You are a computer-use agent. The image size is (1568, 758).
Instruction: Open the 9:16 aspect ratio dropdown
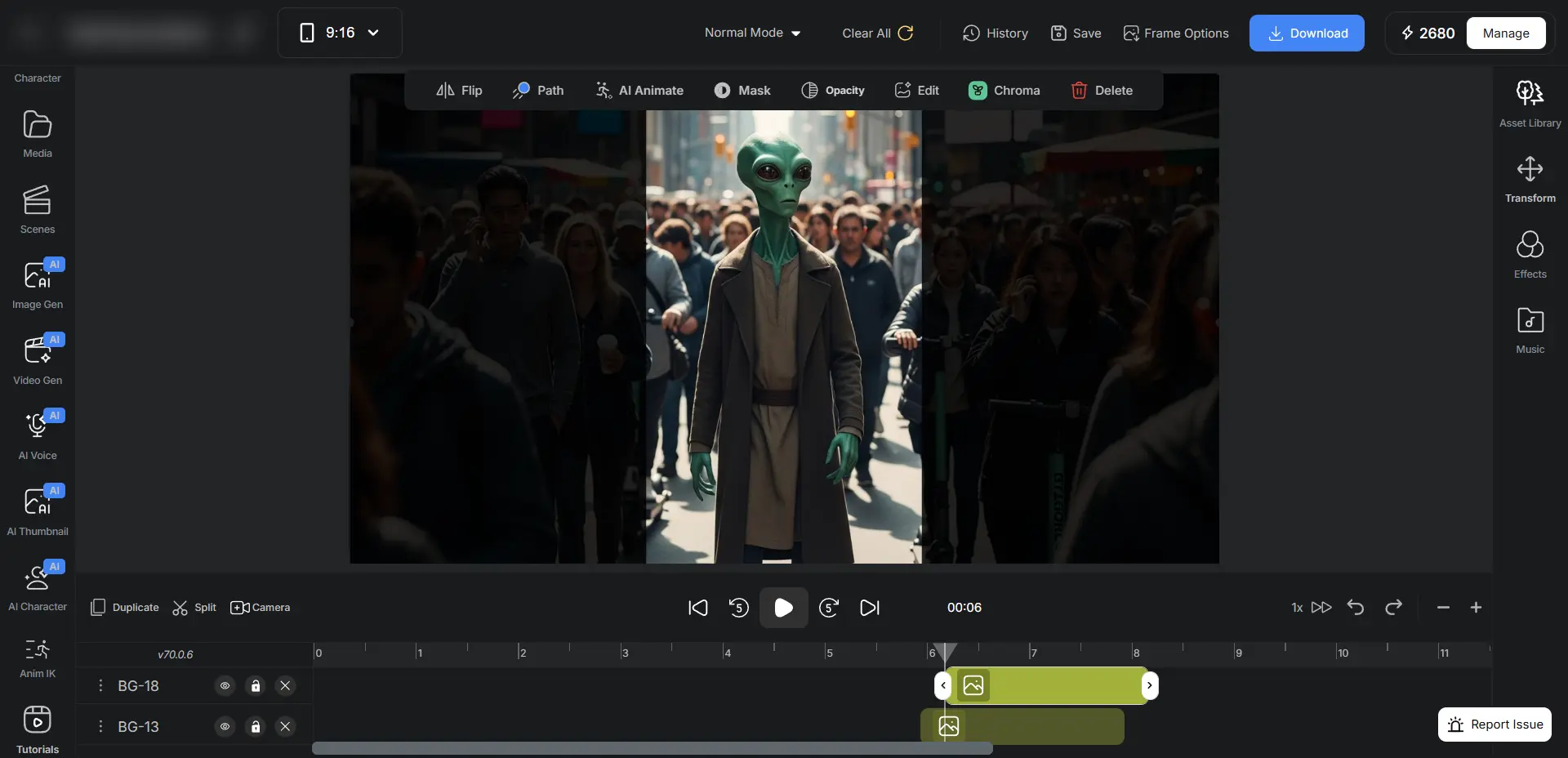tap(340, 33)
